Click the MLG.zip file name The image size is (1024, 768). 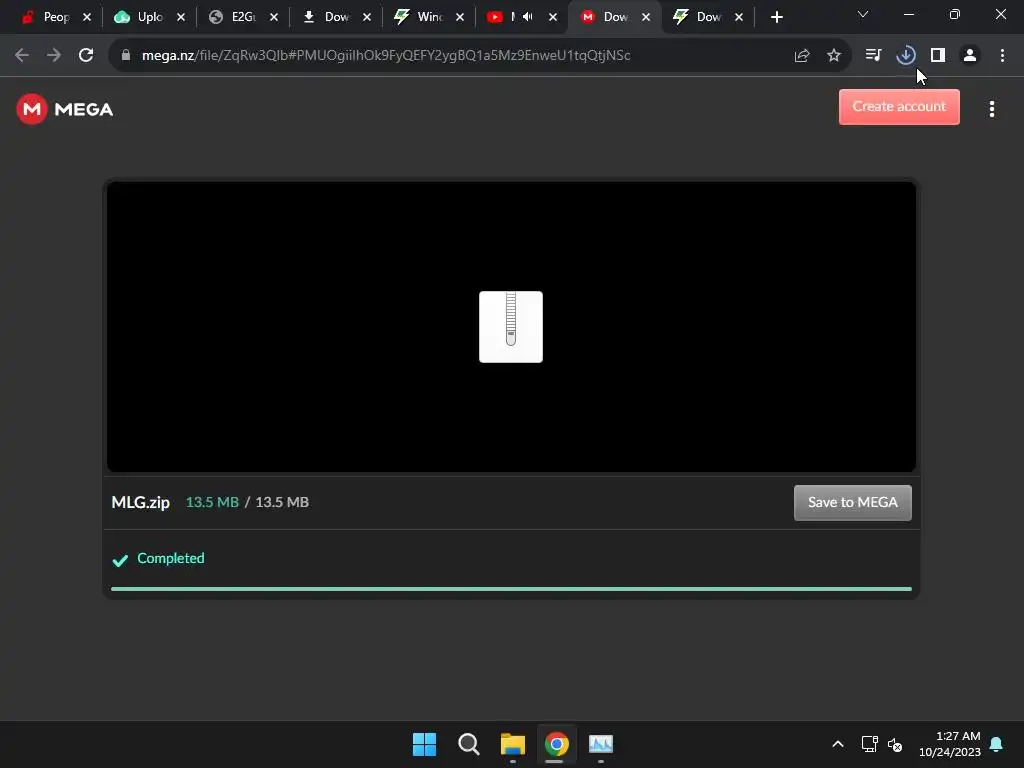140,502
